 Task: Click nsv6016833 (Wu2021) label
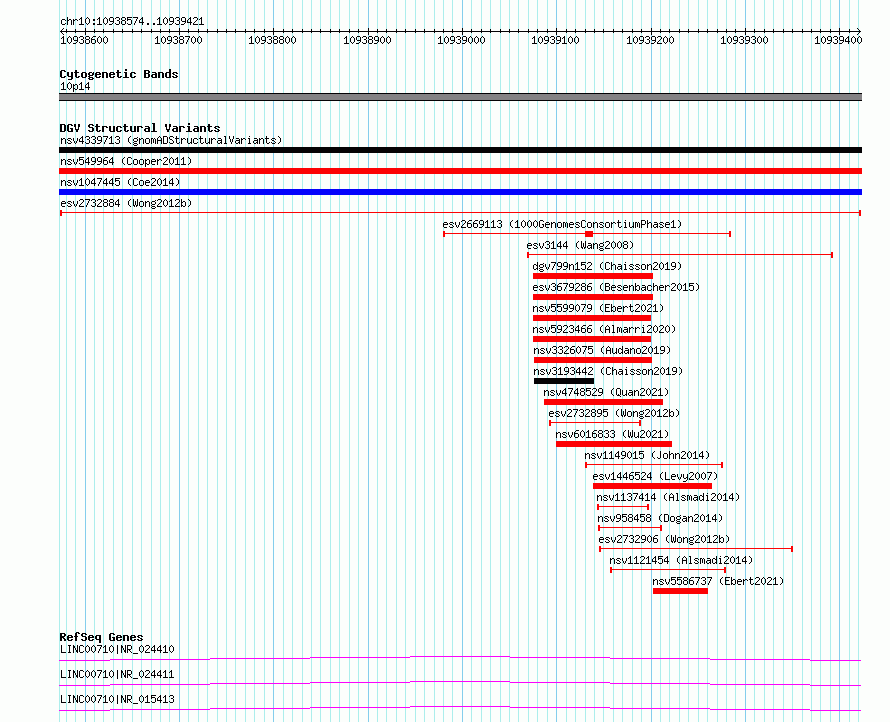click(x=612, y=434)
